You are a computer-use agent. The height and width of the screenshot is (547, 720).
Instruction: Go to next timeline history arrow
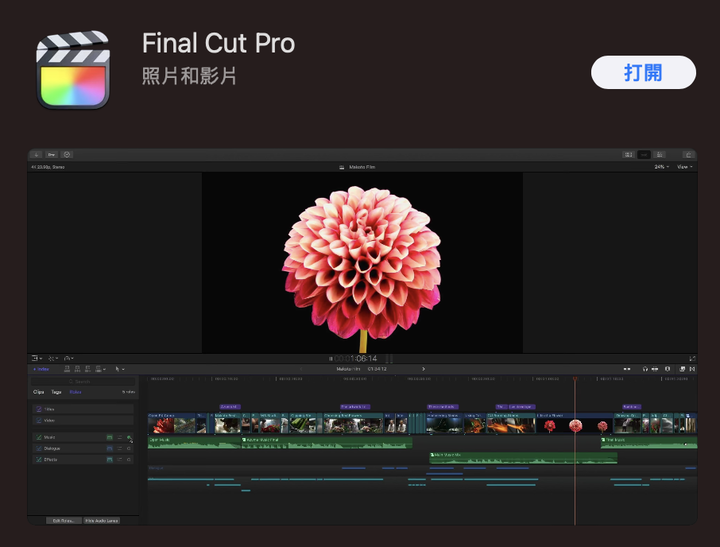click(x=423, y=369)
